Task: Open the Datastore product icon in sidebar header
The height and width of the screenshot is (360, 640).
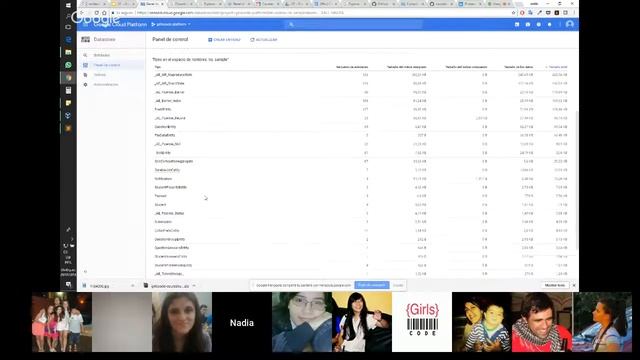Action: pyautogui.click(x=85, y=39)
